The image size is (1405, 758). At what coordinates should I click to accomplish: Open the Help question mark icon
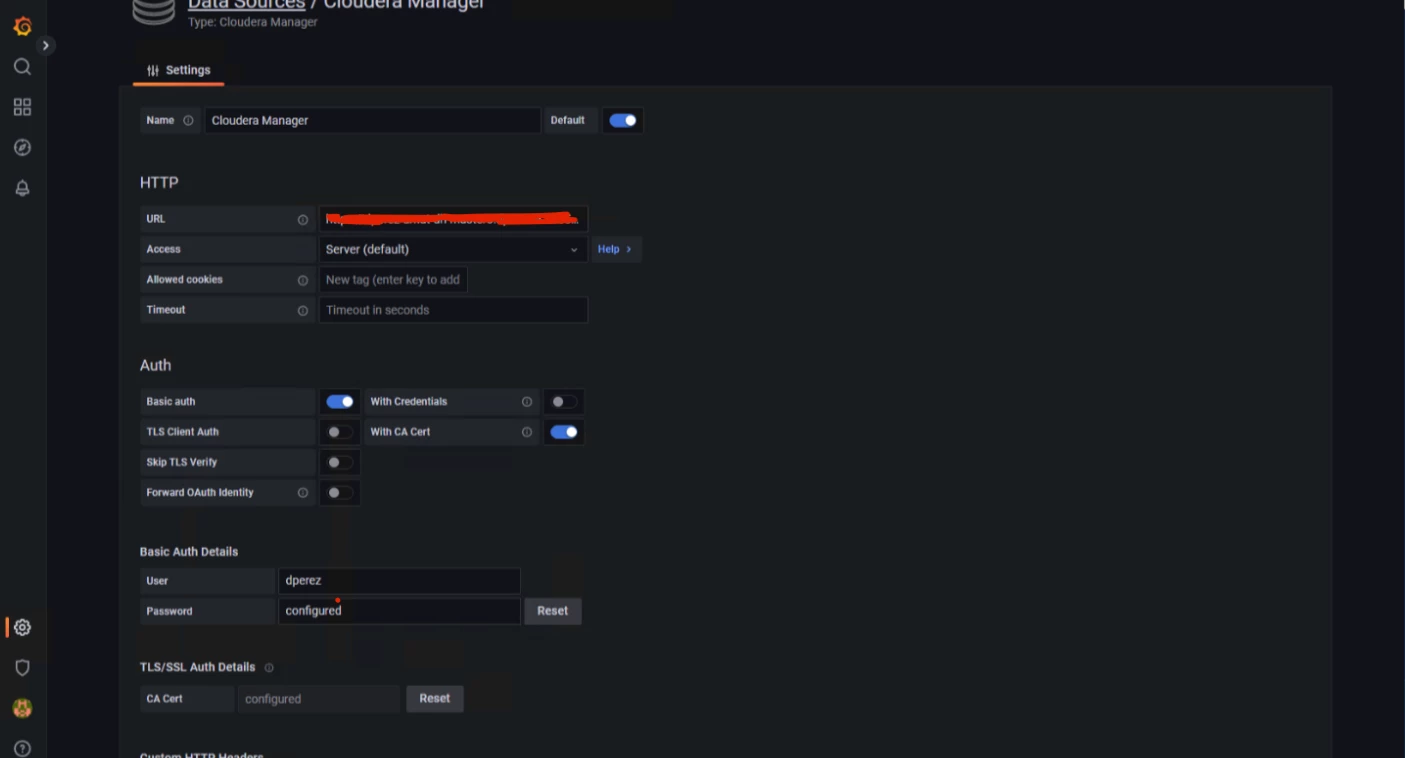[22, 748]
